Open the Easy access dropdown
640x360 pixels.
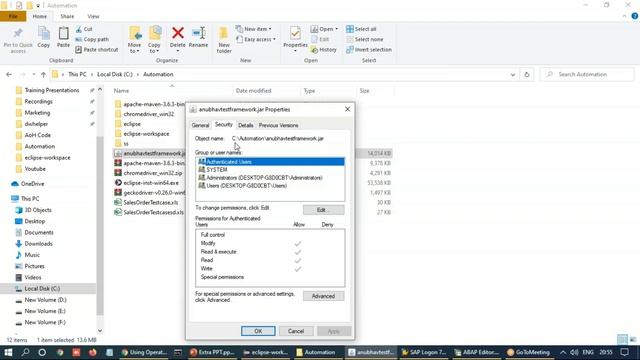click(x=256, y=40)
